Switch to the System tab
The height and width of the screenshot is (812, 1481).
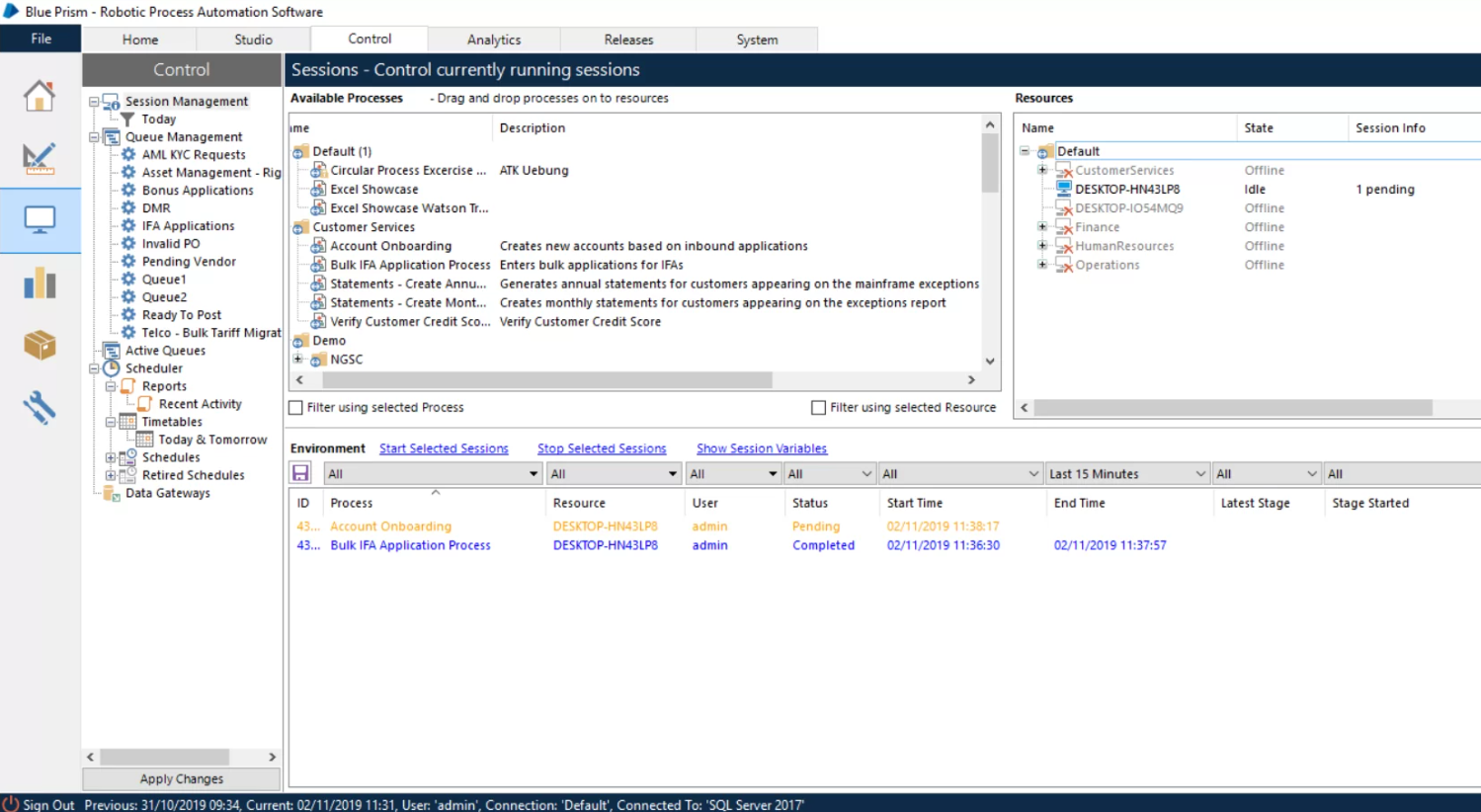pos(757,40)
